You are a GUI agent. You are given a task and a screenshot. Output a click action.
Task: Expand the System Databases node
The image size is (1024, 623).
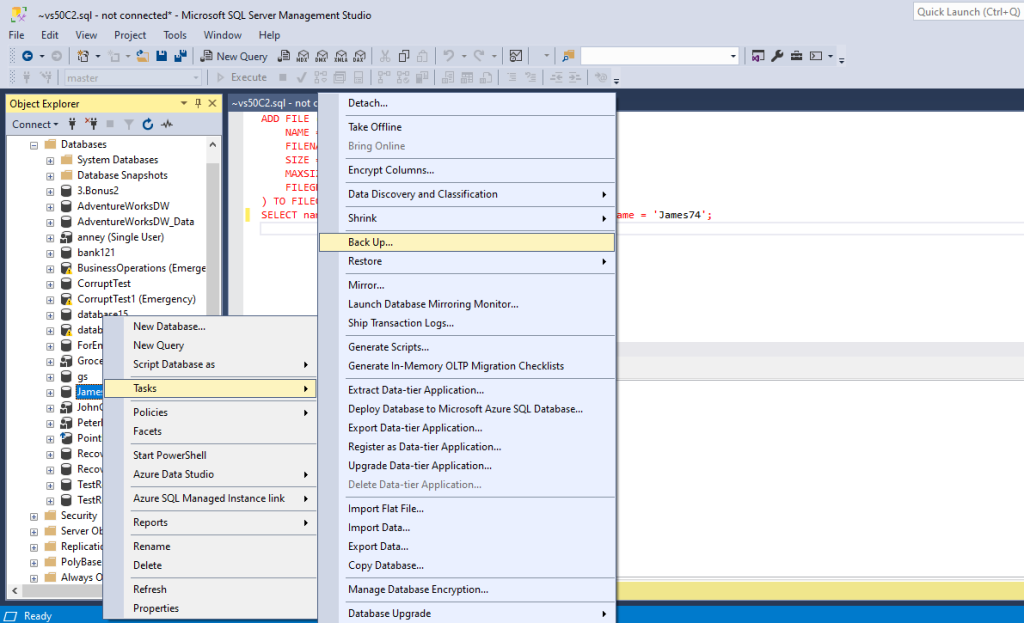click(50, 161)
